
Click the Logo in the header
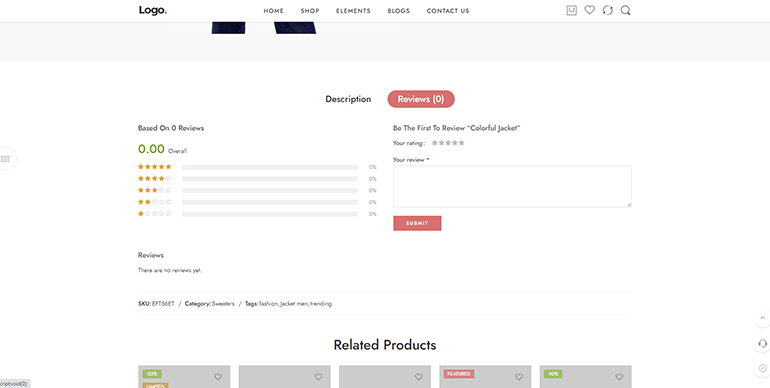coord(153,10)
